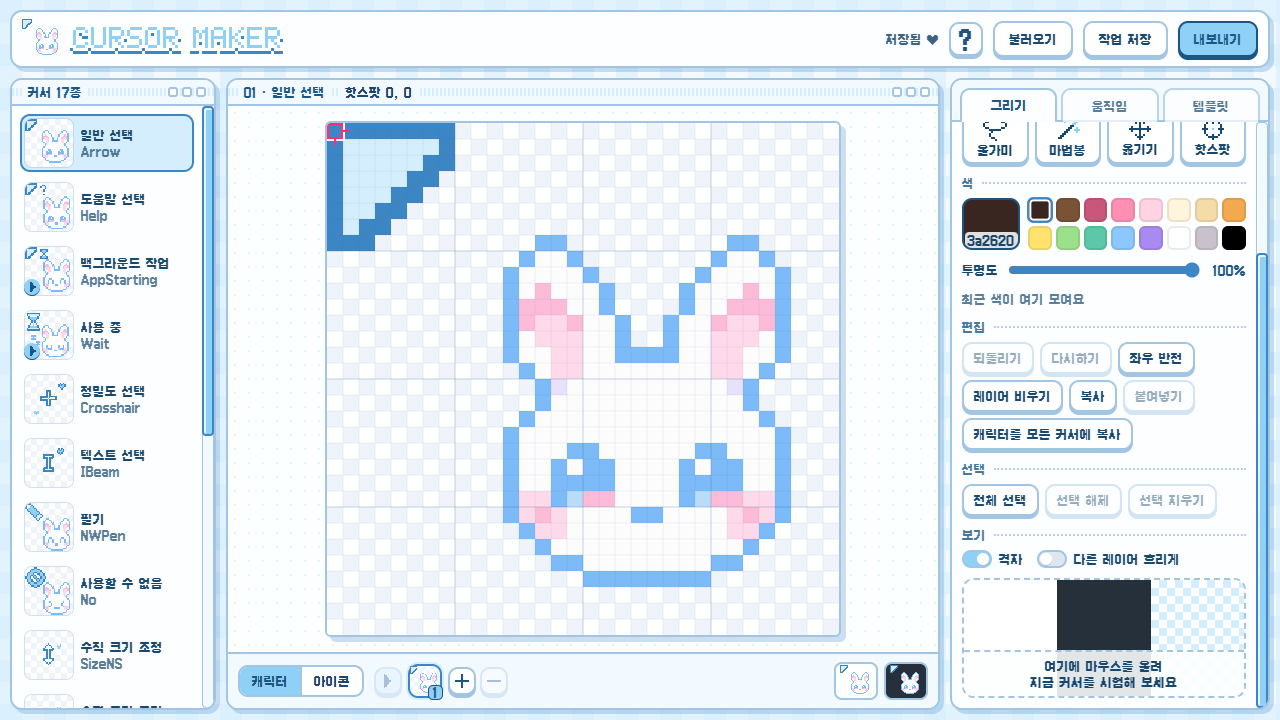This screenshot has width=1280, height=720.
Task: Preview cursor on dark background
Action: click(906, 682)
